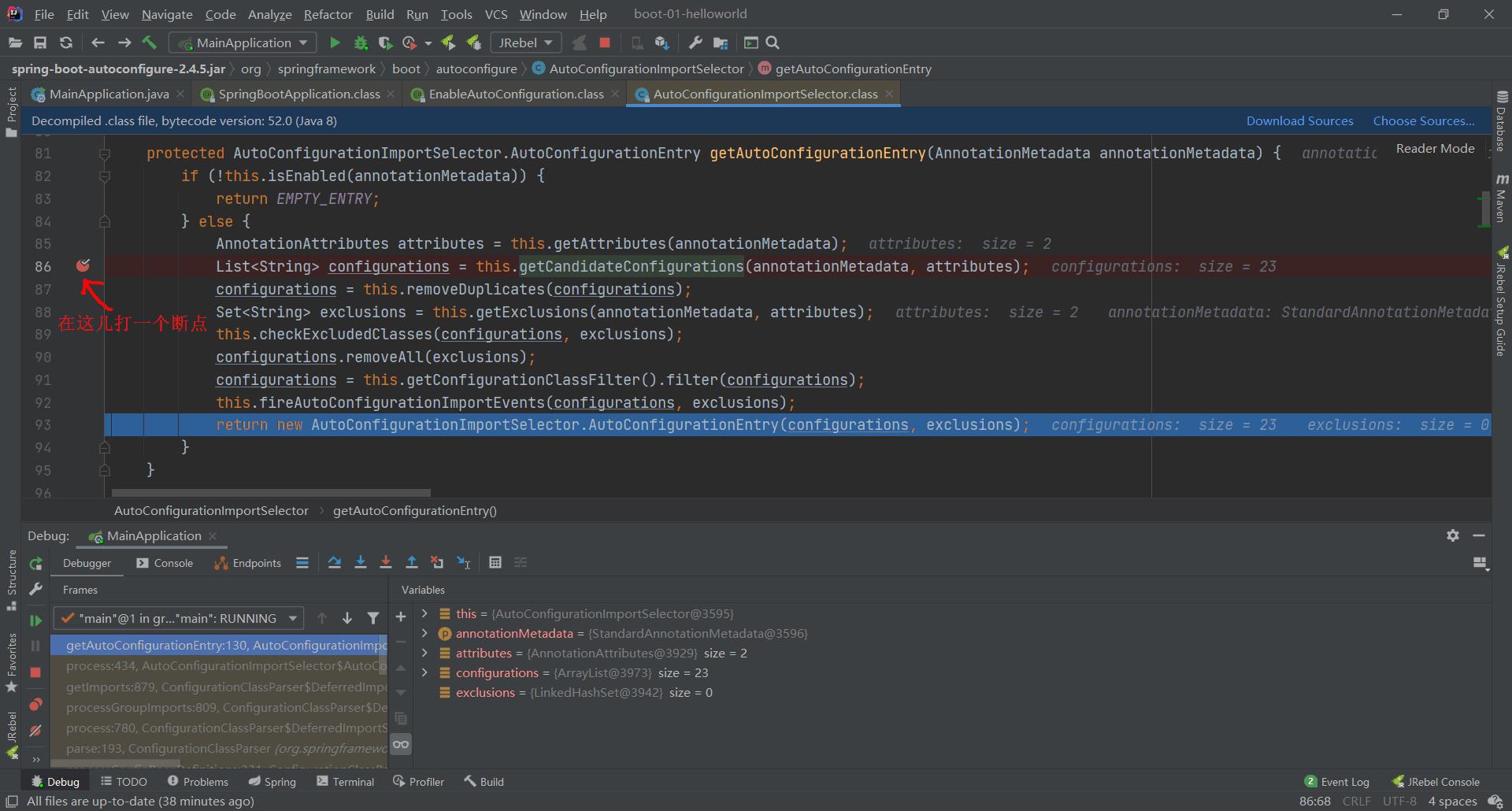Switch to MainApplication.java tab

(x=108, y=94)
